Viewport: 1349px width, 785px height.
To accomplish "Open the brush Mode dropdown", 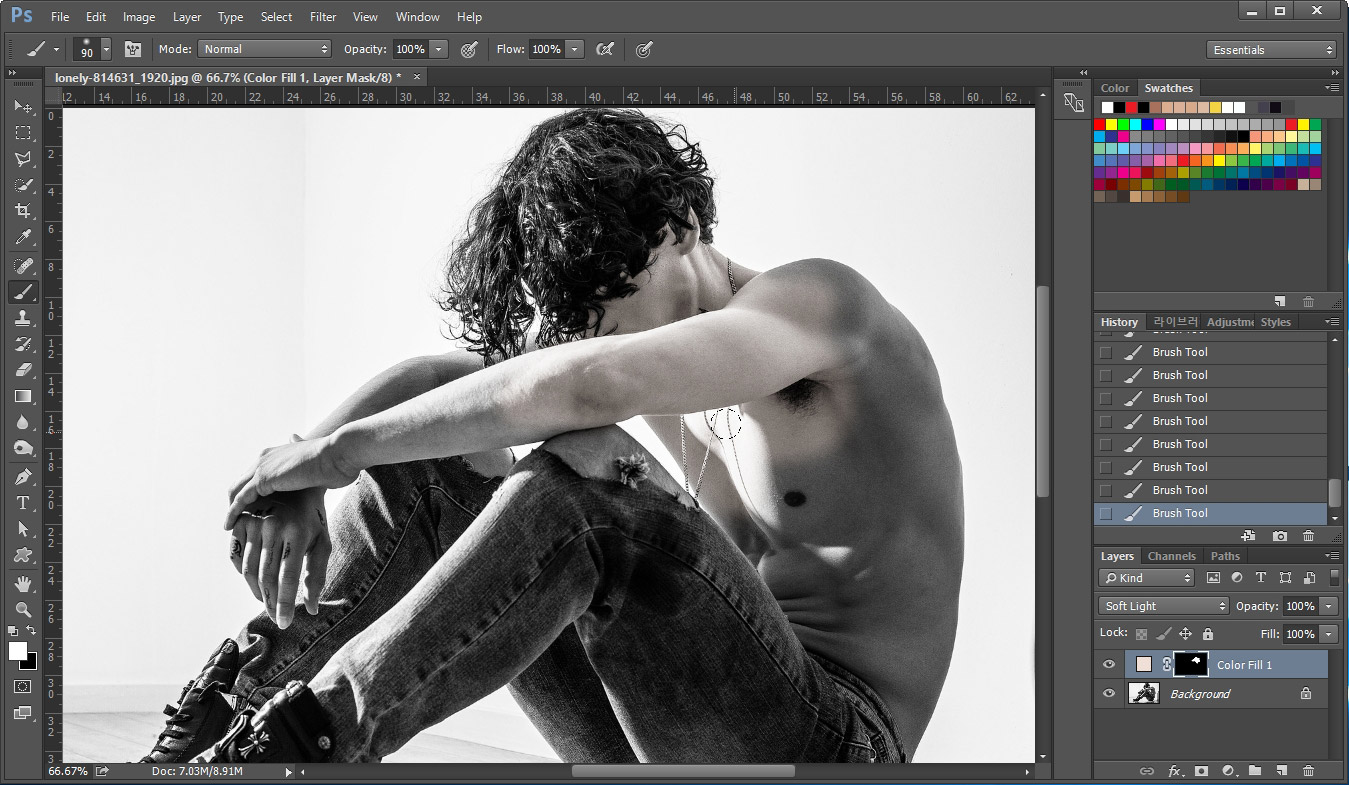I will pos(265,49).
